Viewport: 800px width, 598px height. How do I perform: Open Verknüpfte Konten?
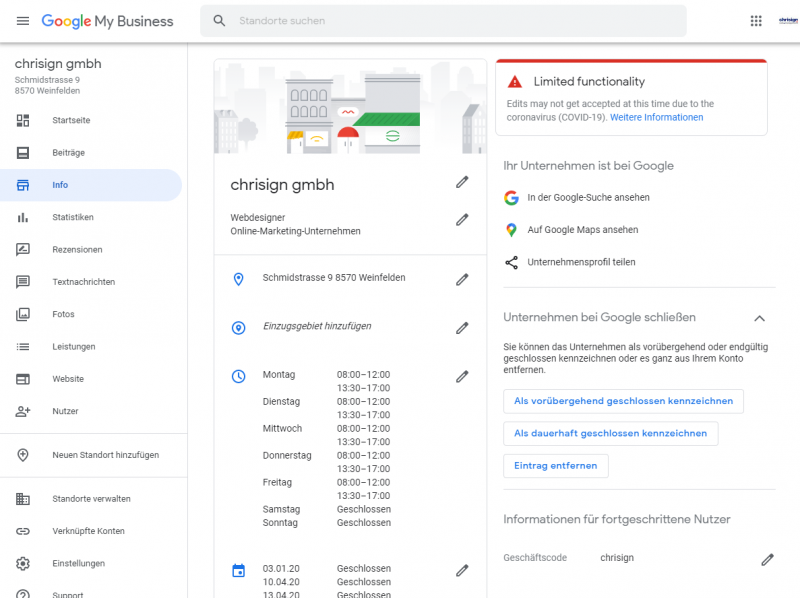(91, 531)
